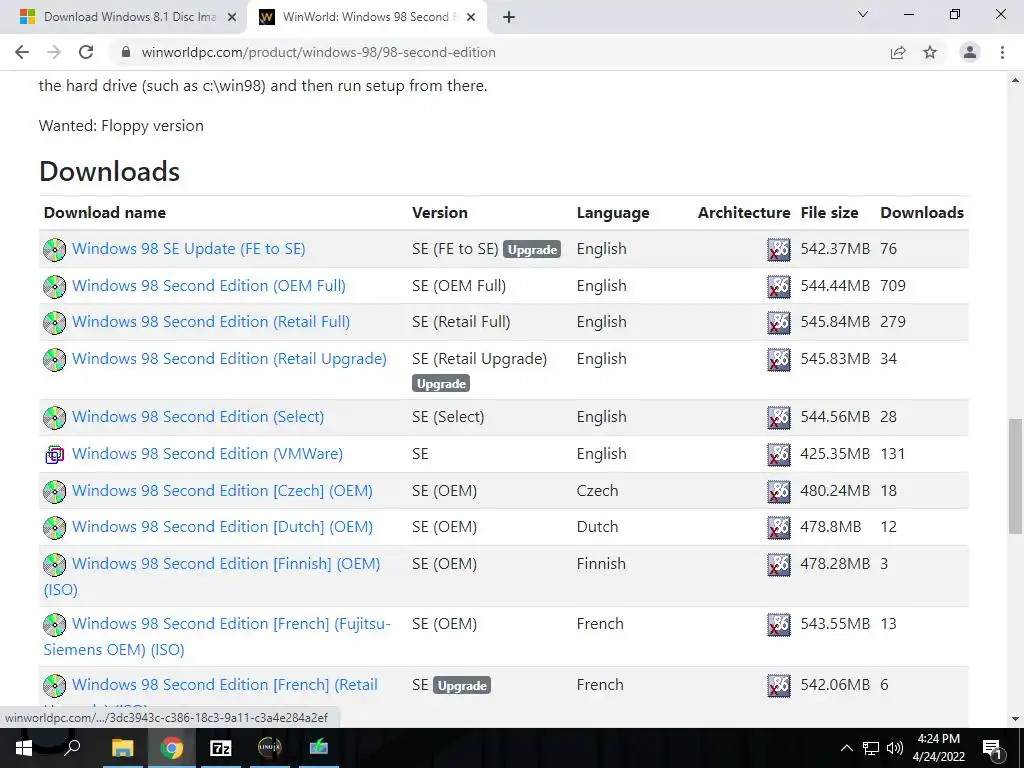The image size is (1024, 768).
Task: Click the File size column header
Action: [x=829, y=212]
